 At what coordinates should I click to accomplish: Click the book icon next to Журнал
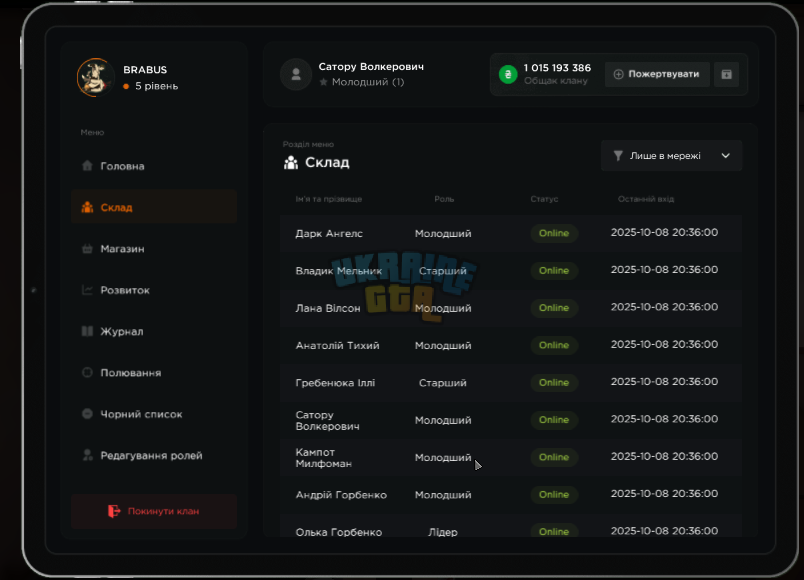(87, 331)
